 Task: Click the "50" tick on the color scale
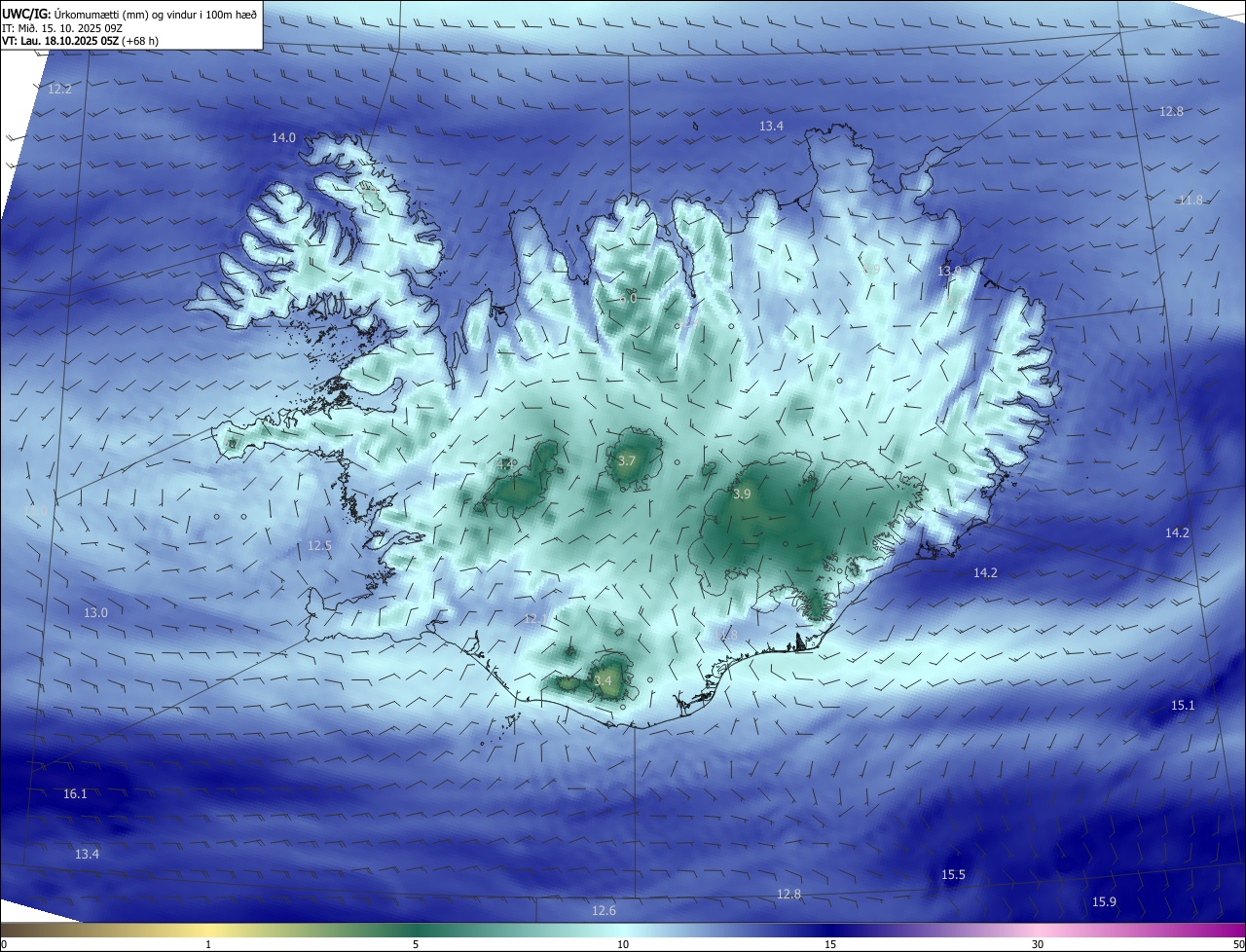[x=1238, y=944]
